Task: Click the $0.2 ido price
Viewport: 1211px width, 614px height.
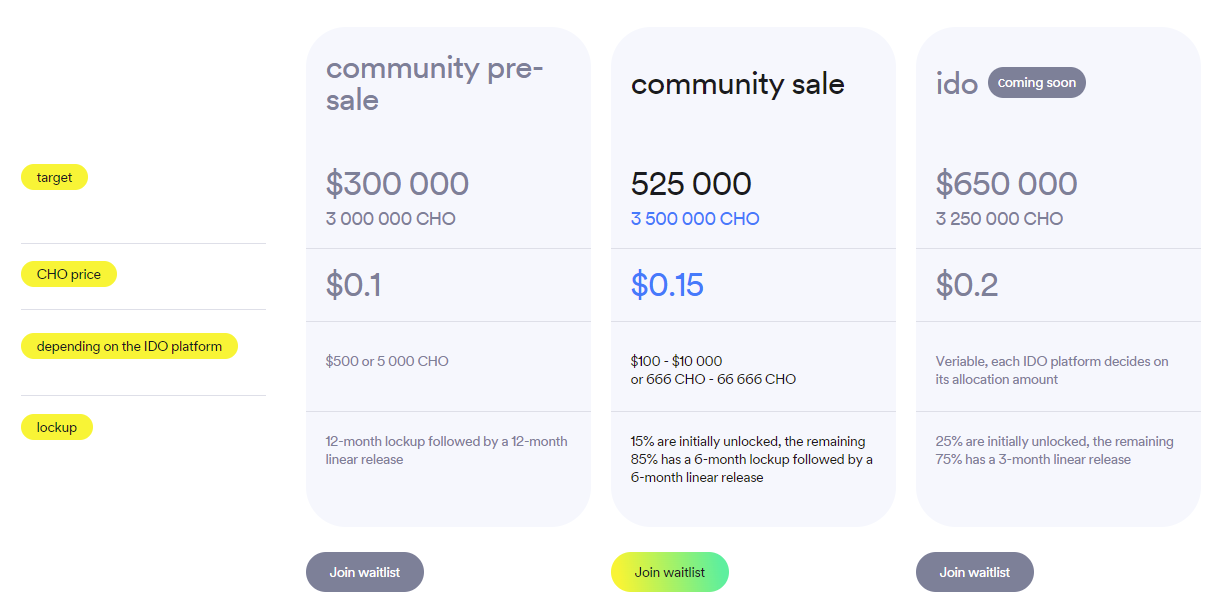Action: [967, 285]
